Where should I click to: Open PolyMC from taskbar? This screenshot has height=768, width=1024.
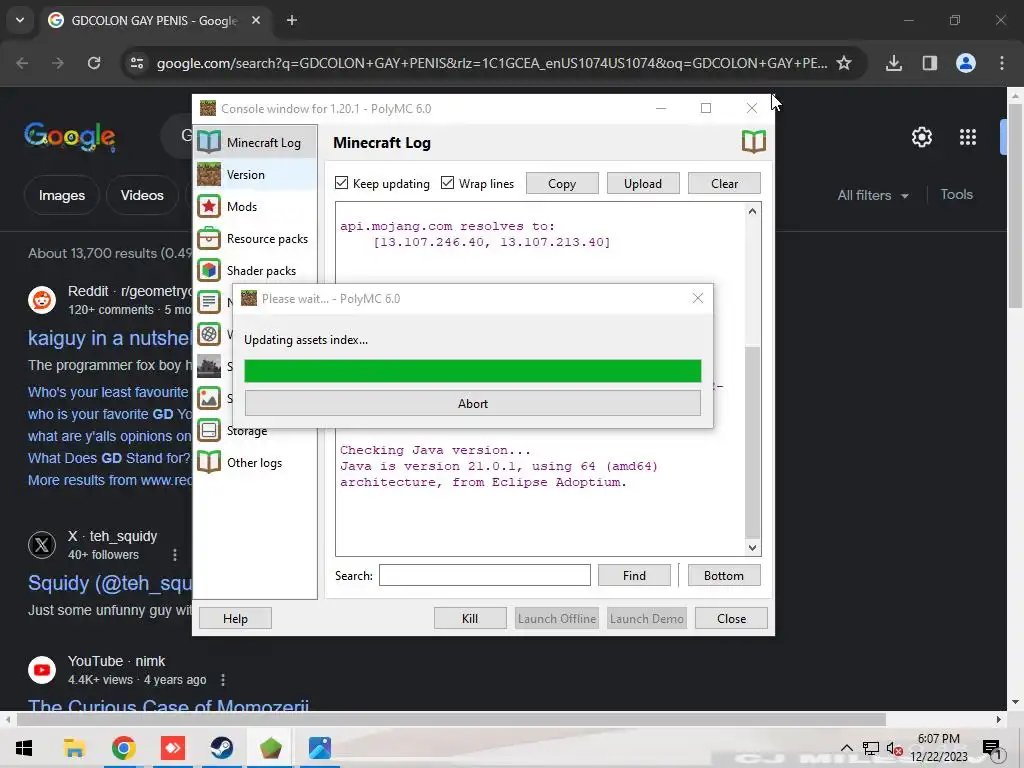tap(270, 748)
